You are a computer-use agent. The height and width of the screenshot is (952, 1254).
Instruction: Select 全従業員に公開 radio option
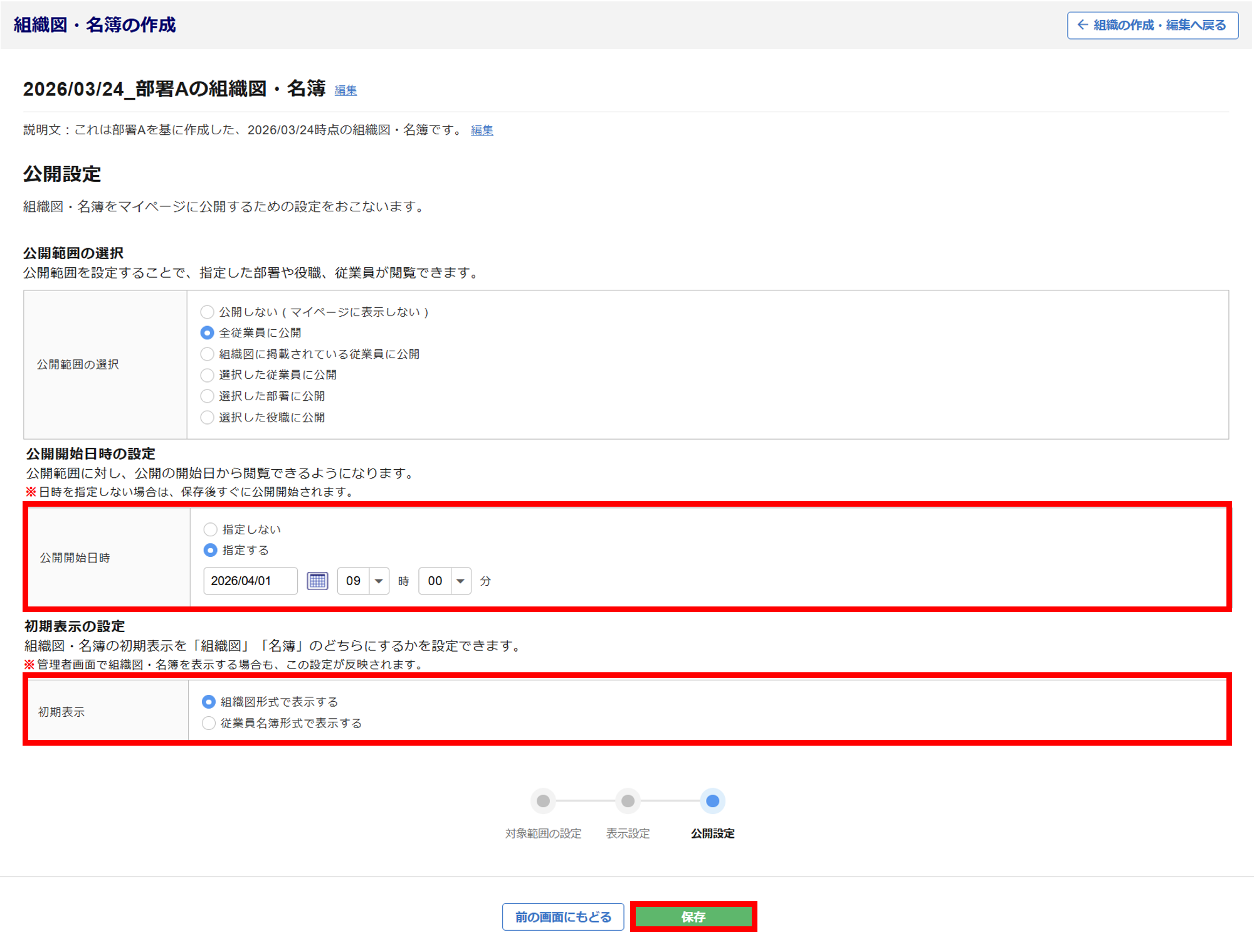point(207,333)
